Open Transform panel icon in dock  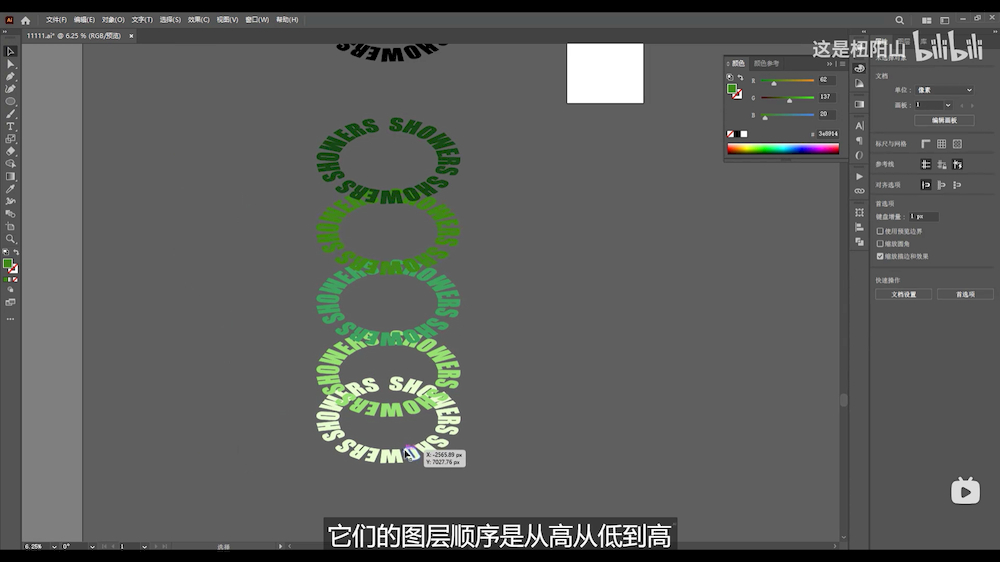(859, 212)
